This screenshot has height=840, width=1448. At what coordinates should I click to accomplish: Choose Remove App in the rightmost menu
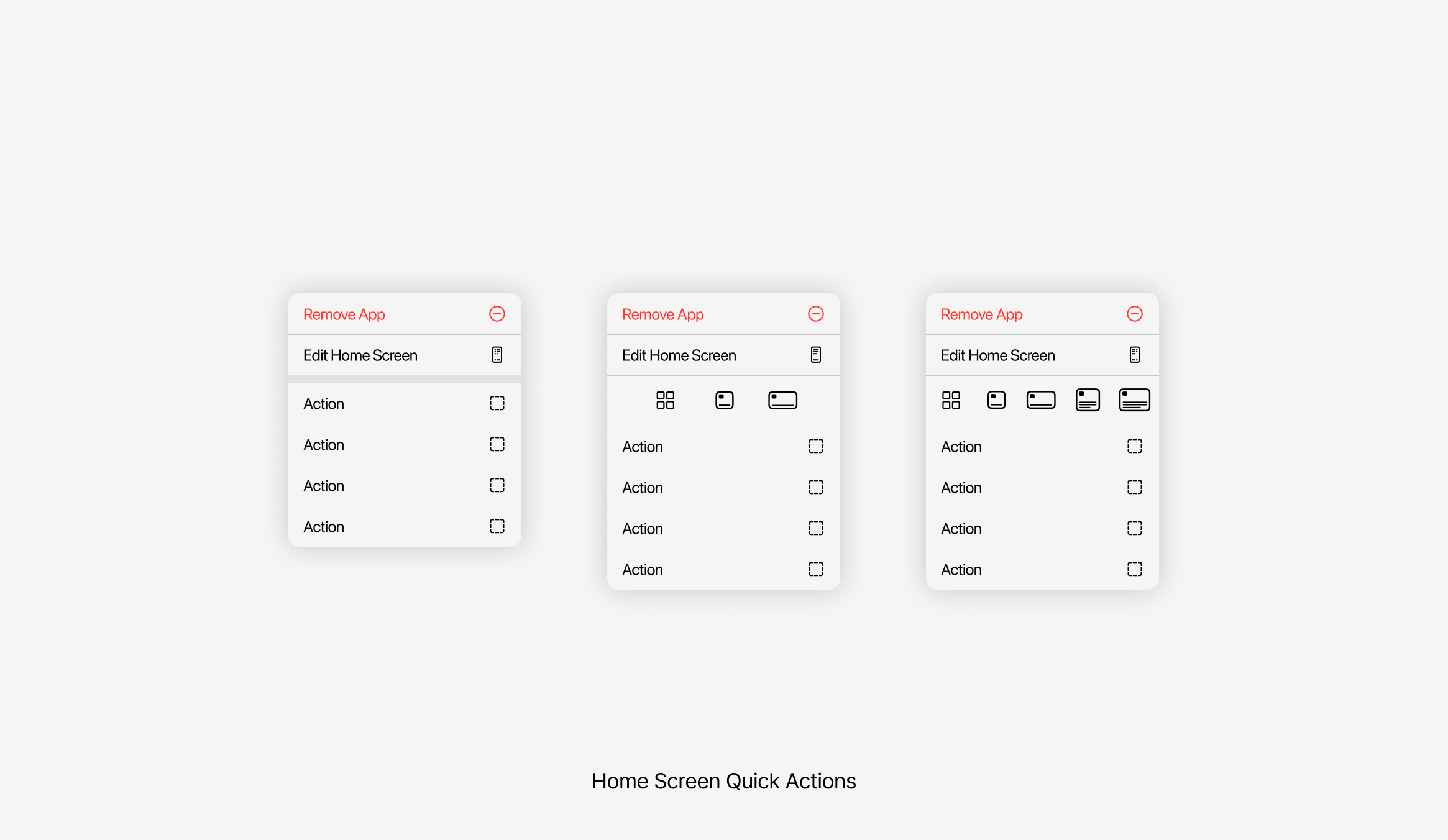click(x=982, y=314)
